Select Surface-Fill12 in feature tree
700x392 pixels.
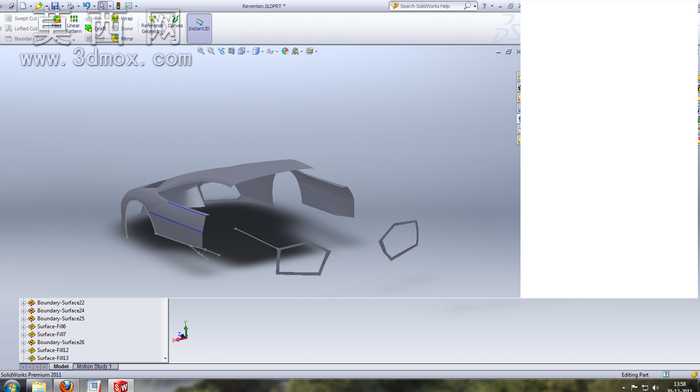pos(53,350)
